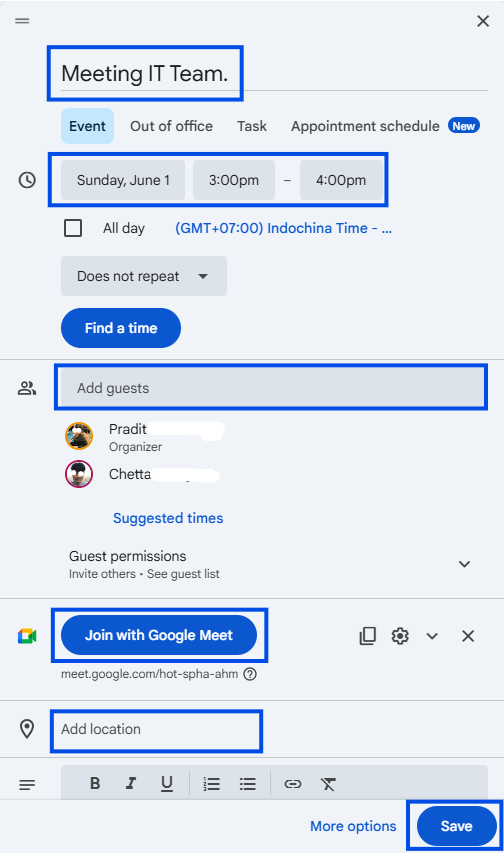Image resolution: width=504 pixels, height=853 pixels.
Task: Remove formatting from description text
Action: tap(328, 783)
